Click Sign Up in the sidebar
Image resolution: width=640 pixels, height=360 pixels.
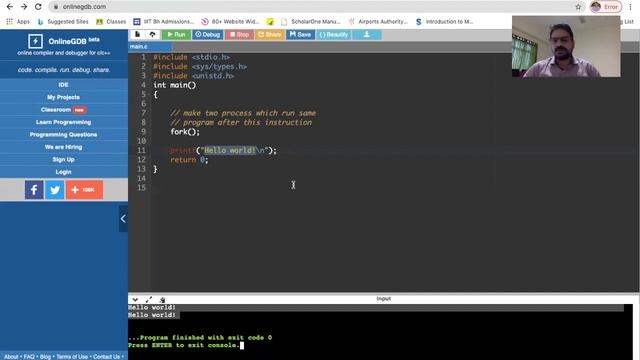[x=63, y=160]
